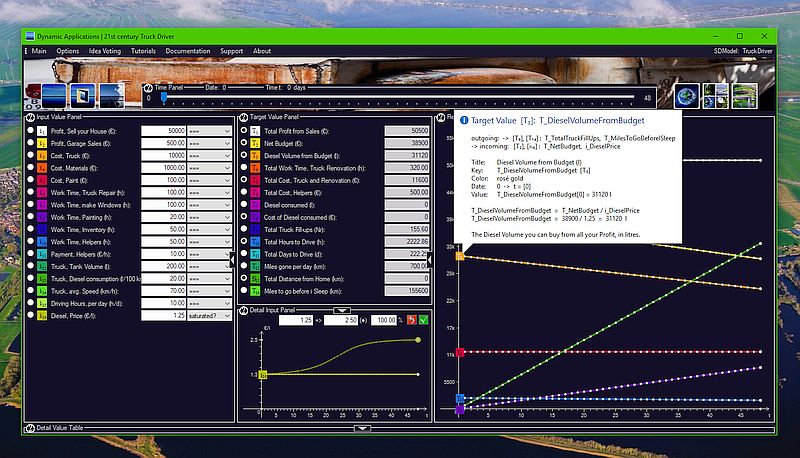Click the Cost, Paint value input field
Image resolution: width=800 pixels, height=458 pixels.
click(163, 180)
